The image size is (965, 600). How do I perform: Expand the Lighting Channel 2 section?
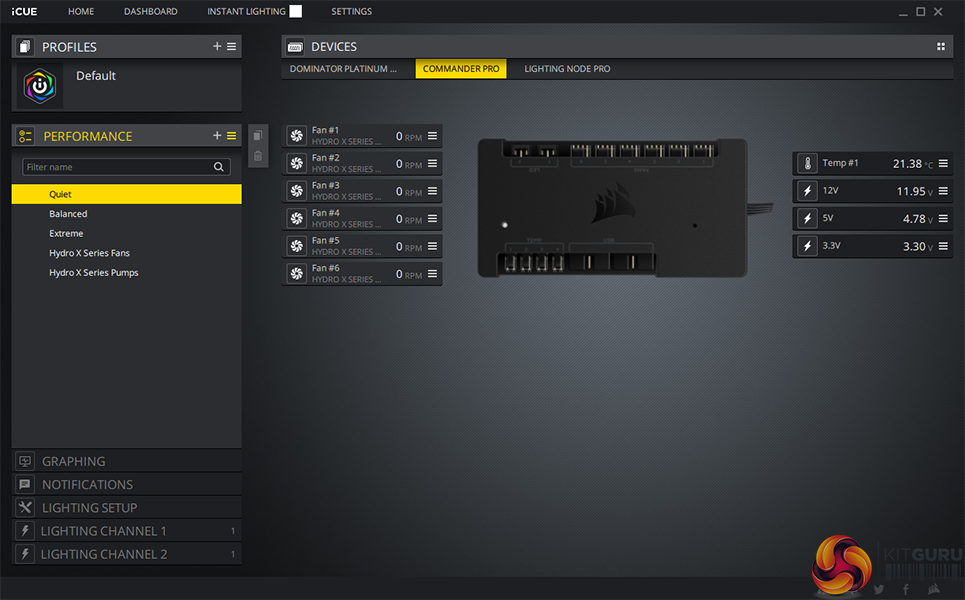127,554
